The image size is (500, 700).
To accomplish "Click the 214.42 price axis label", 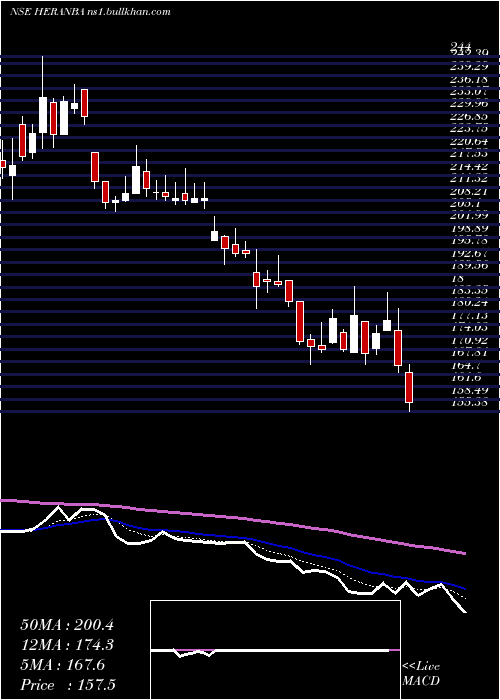I will point(468,167).
